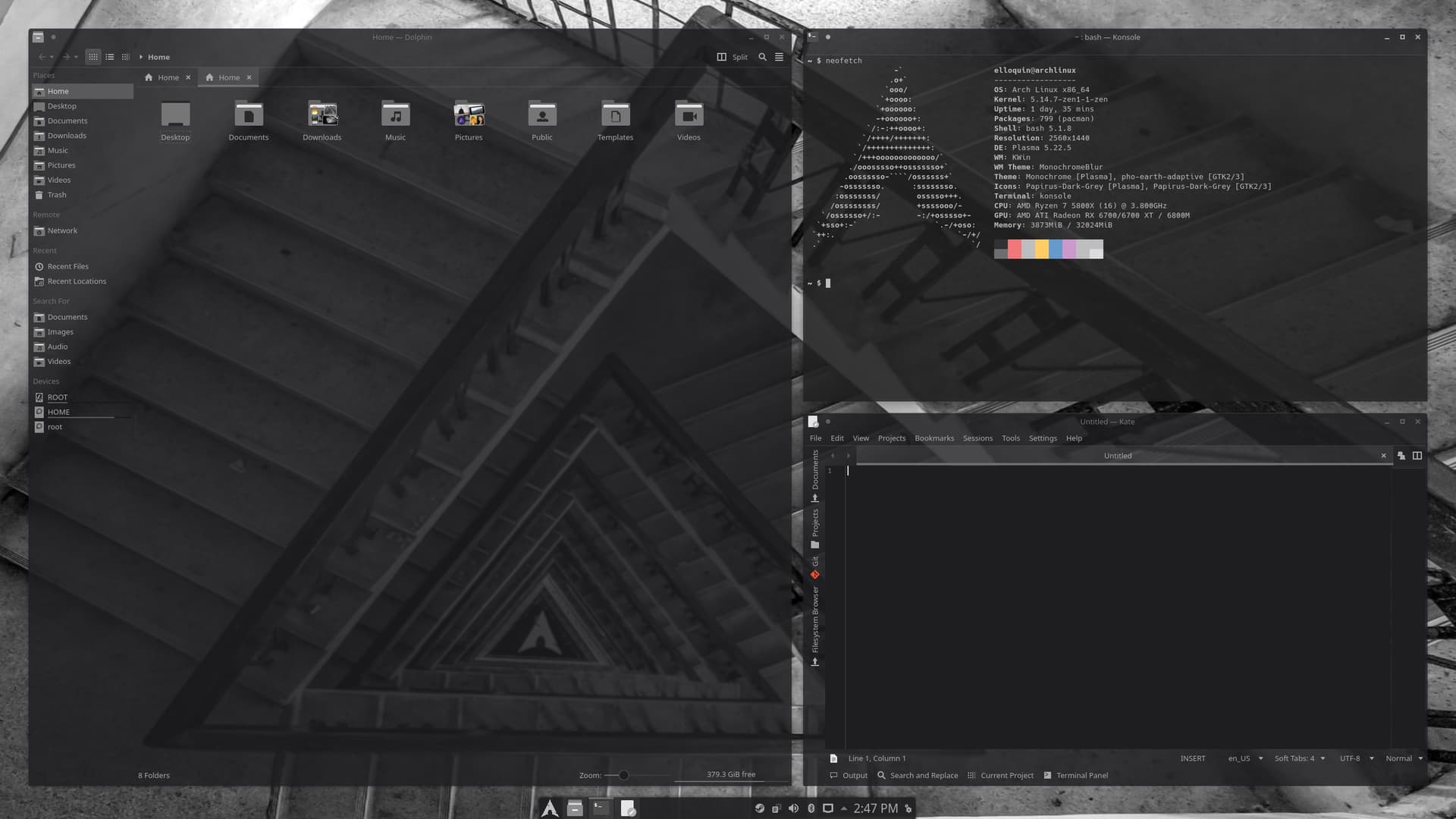
Task: Toggle Split view in Dolphin
Action: point(733,57)
